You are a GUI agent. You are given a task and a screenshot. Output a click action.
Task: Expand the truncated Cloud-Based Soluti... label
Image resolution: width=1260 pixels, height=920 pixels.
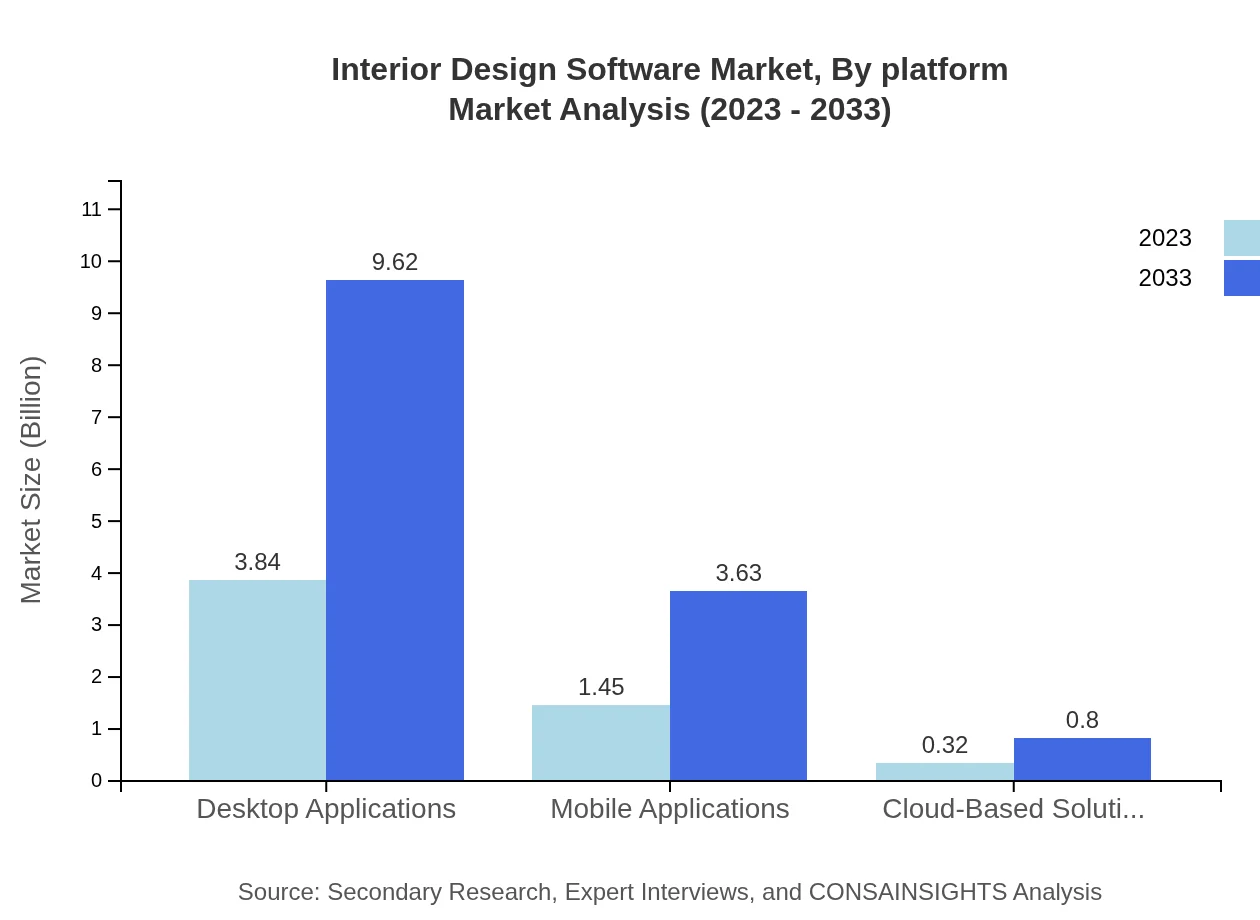pyautogui.click(x=1013, y=809)
